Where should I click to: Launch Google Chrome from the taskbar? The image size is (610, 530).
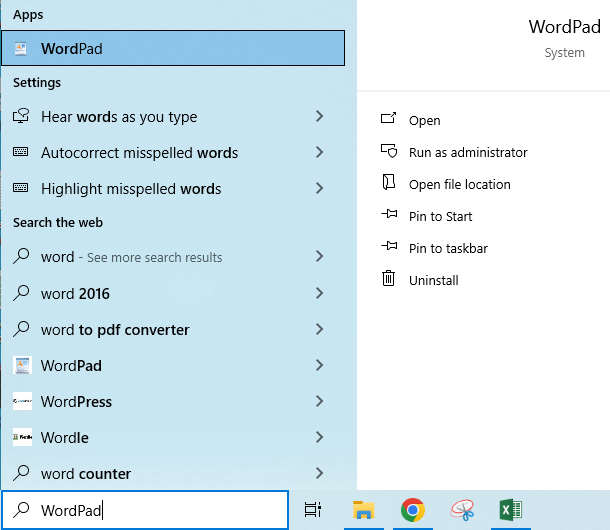[x=413, y=510]
